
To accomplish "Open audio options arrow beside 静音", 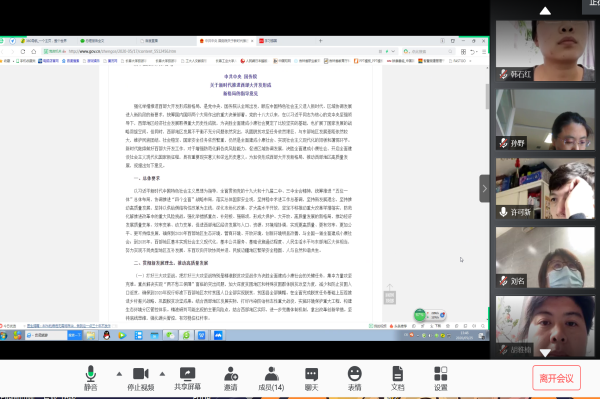I will (x=119, y=374).
